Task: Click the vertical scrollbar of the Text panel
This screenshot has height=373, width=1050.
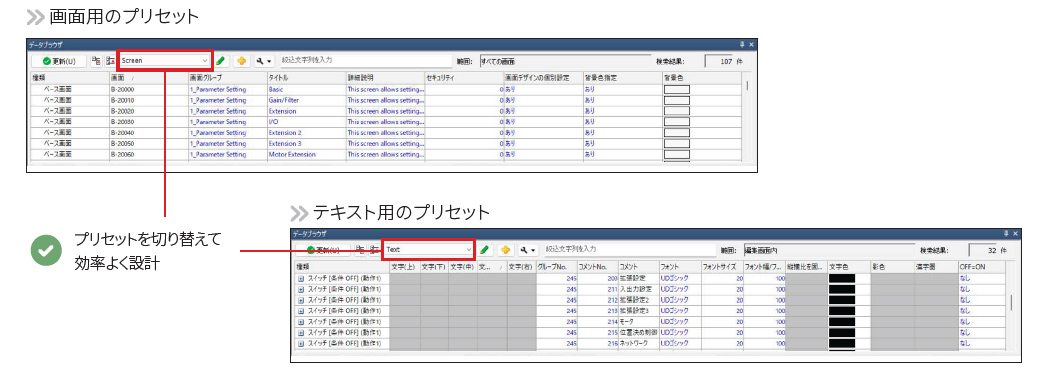Action: [1011, 303]
